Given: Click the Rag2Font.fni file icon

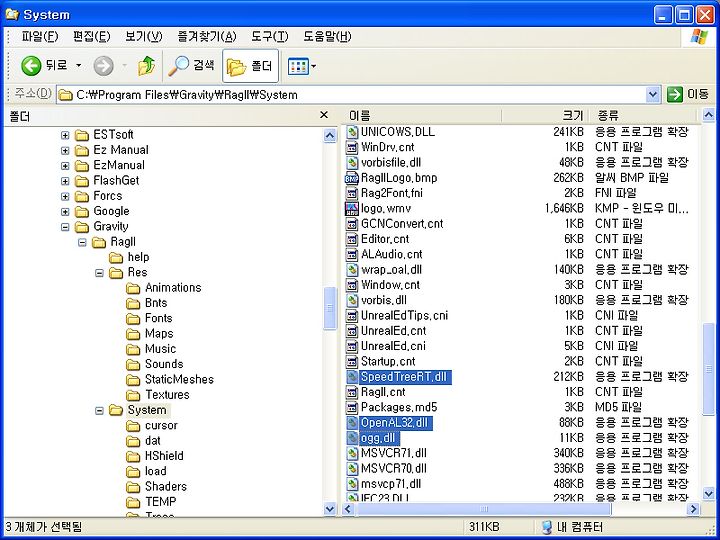Looking at the screenshot, I should (x=352, y=193).
